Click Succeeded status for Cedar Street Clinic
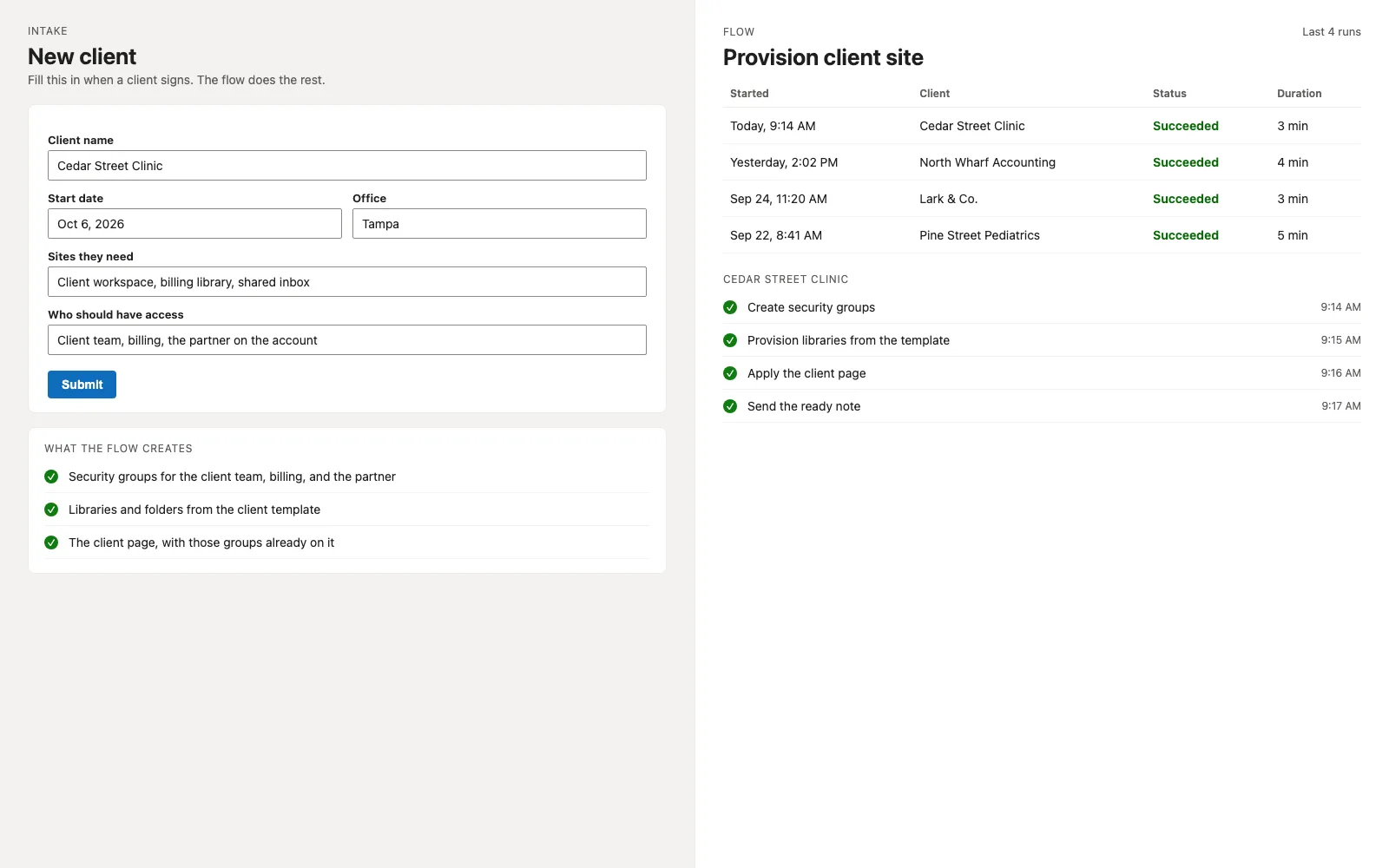The height and width of the screenshot is (868, 1389). (1185, 126)
